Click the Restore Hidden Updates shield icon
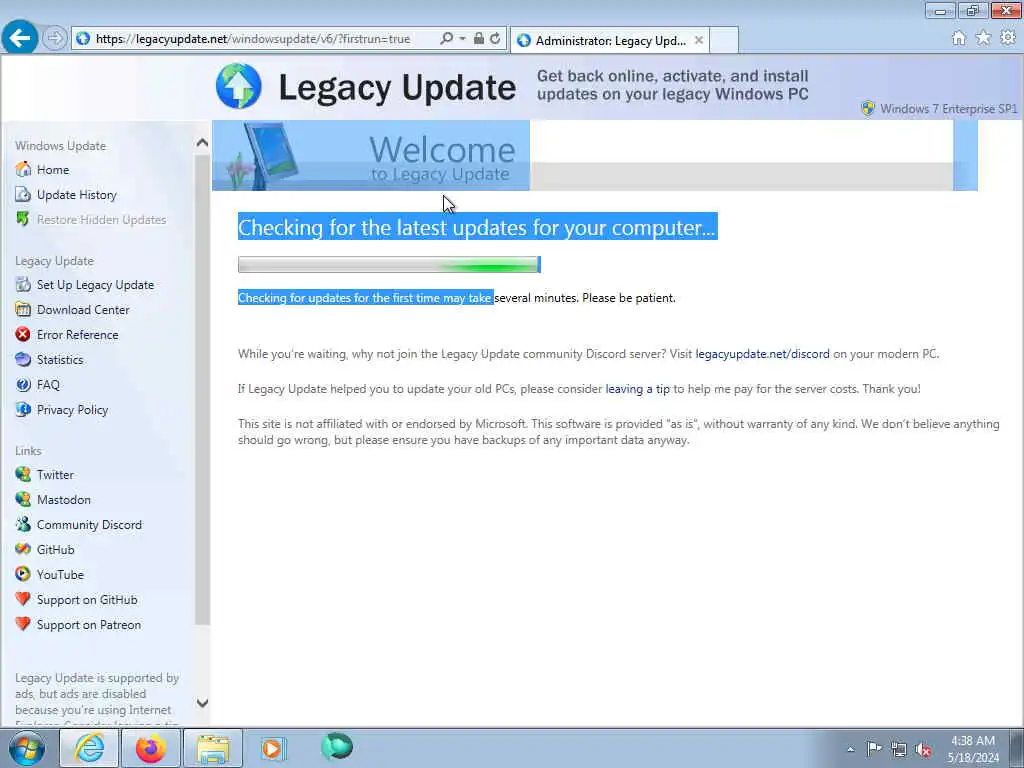Screen dimensions: 1024x768 [23, 219]
